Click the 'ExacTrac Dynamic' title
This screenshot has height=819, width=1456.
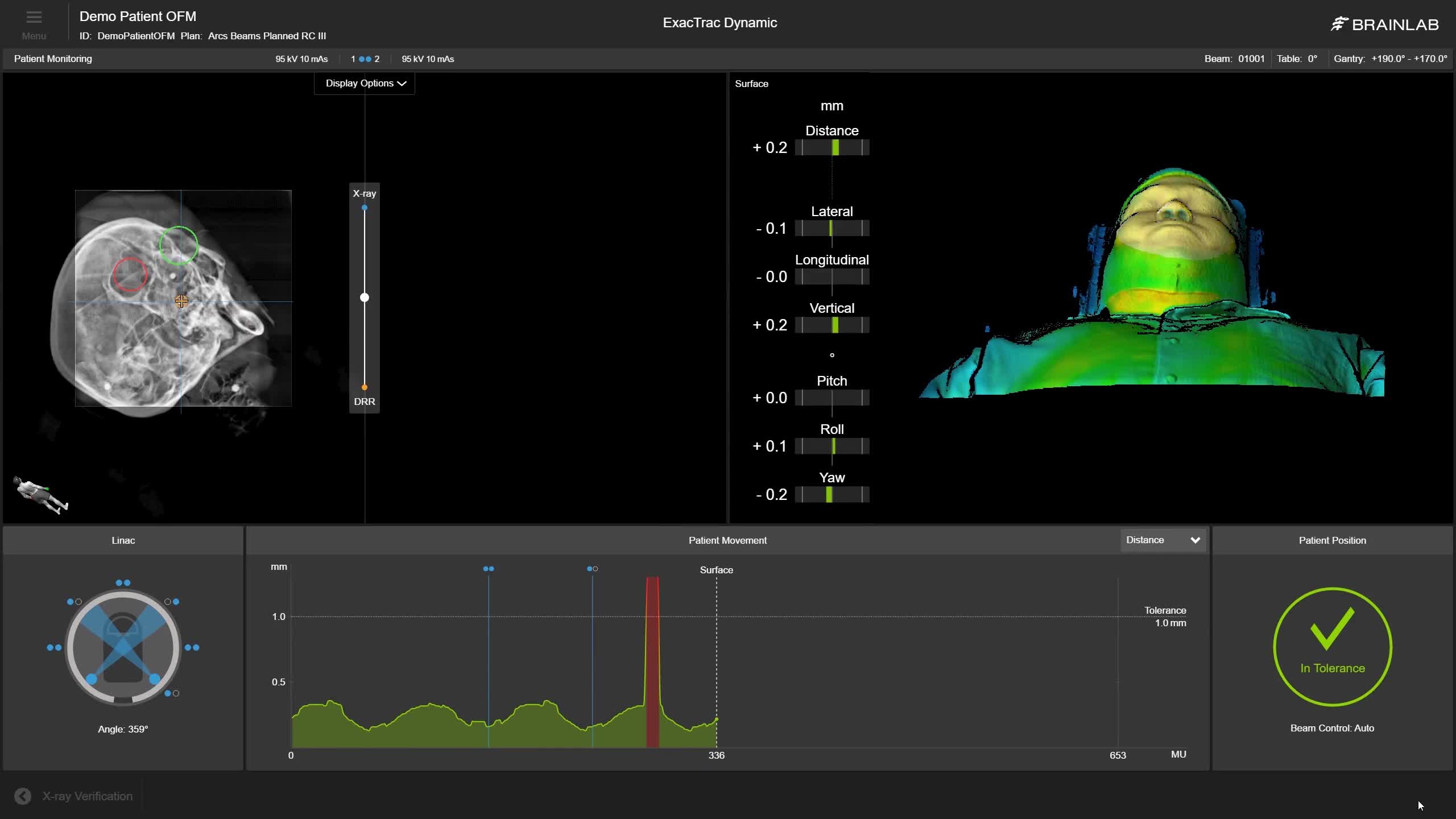tap(719, 23)
